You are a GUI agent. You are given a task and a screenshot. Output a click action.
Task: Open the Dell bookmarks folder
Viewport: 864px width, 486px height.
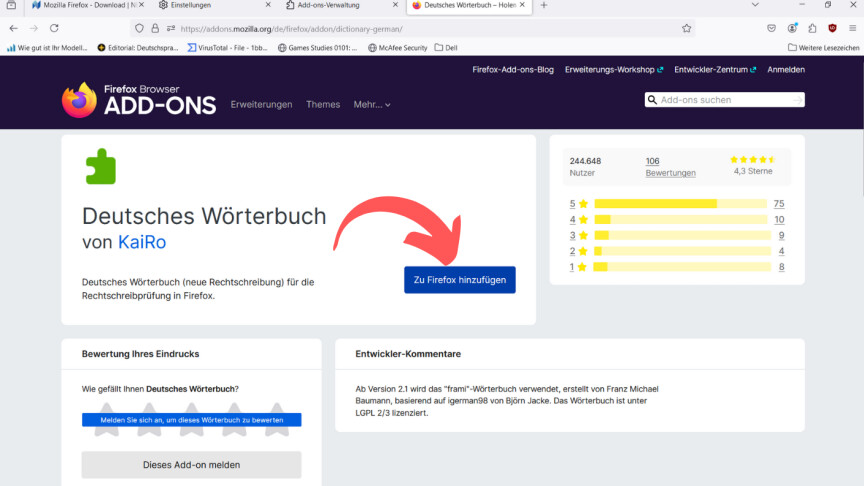(x=446, y=48)
